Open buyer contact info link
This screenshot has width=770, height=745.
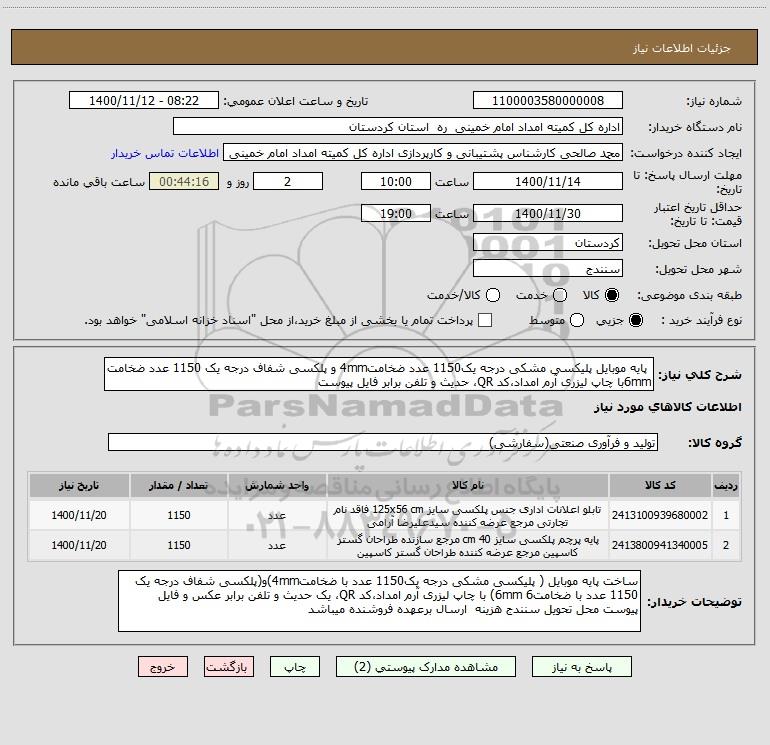(165, 153)
